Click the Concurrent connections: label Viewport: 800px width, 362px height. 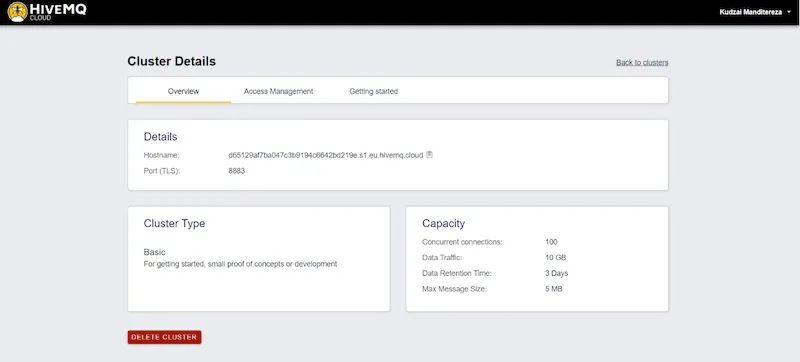[462, 242]
